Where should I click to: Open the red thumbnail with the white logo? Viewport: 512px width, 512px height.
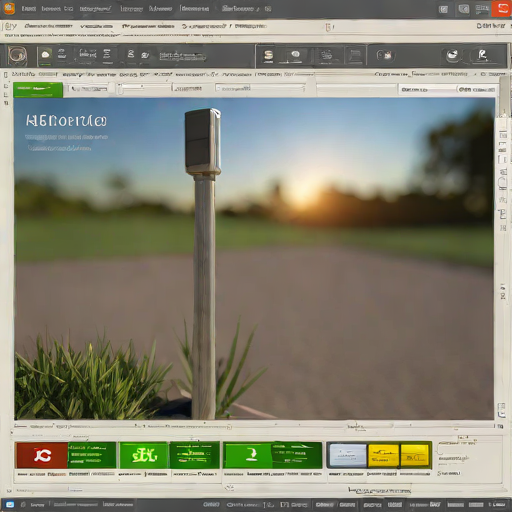click(42, 455)
